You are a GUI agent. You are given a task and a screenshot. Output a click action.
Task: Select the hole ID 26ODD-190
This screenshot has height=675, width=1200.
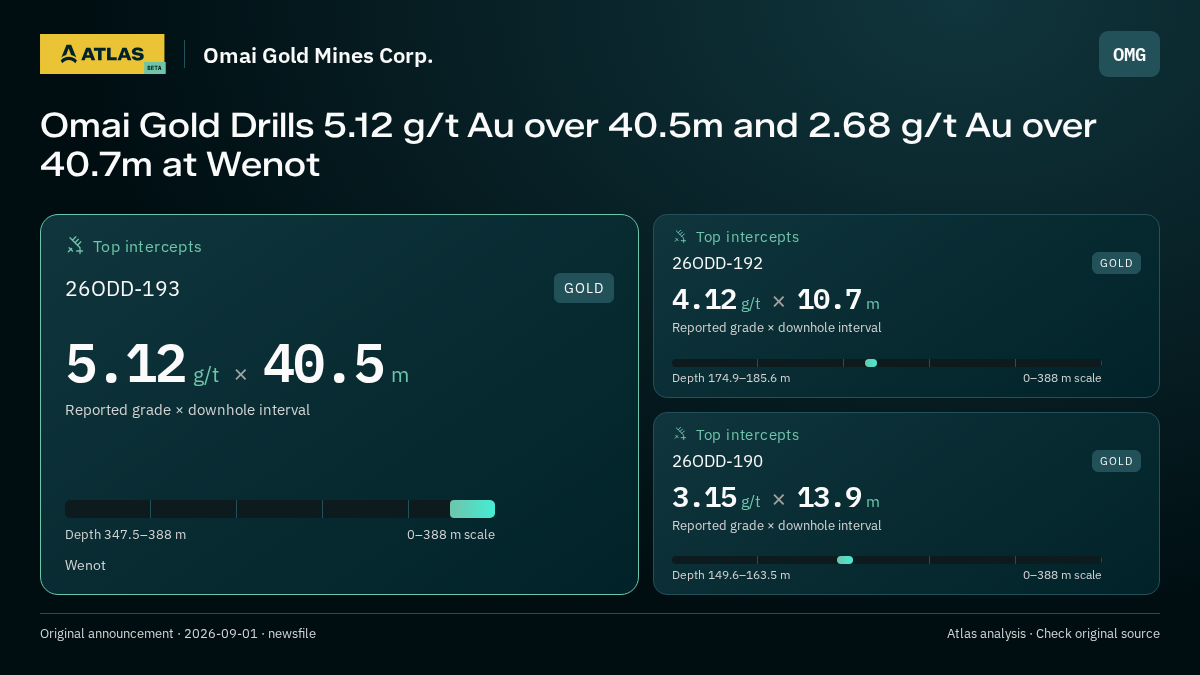tap(717, 461)
